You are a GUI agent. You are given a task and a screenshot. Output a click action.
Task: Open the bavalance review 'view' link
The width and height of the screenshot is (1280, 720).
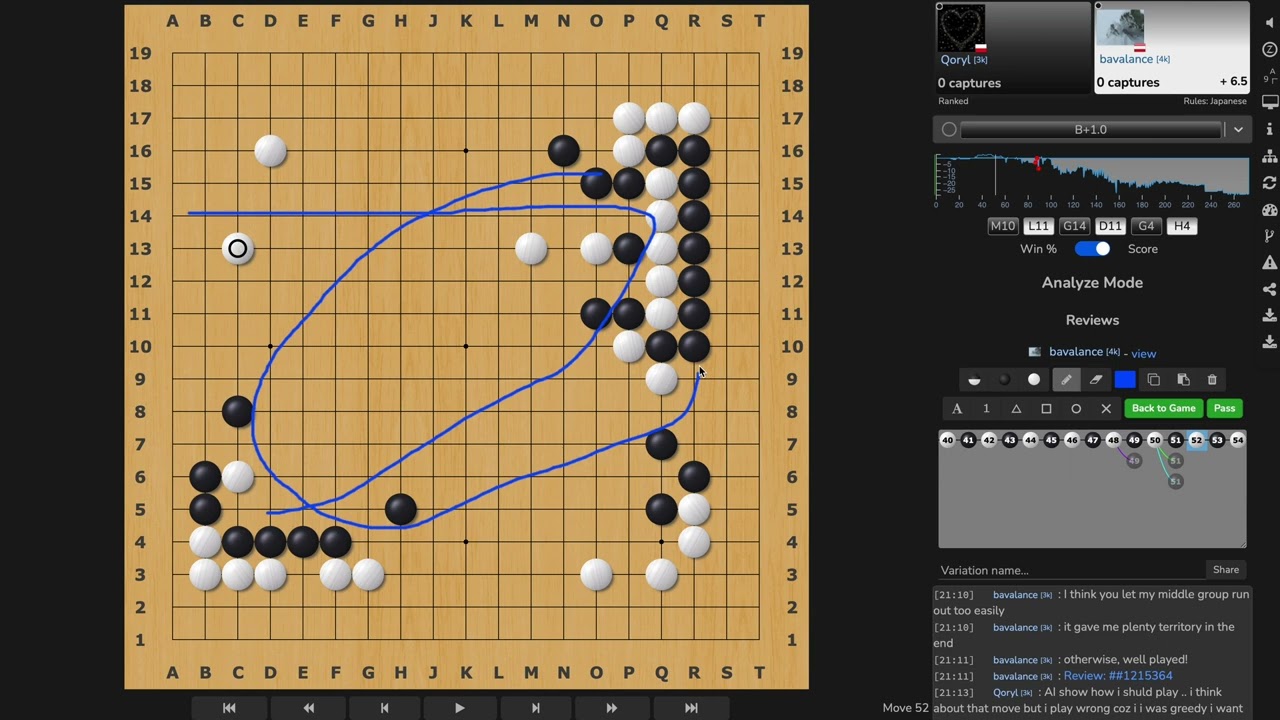coord(1144,353)
